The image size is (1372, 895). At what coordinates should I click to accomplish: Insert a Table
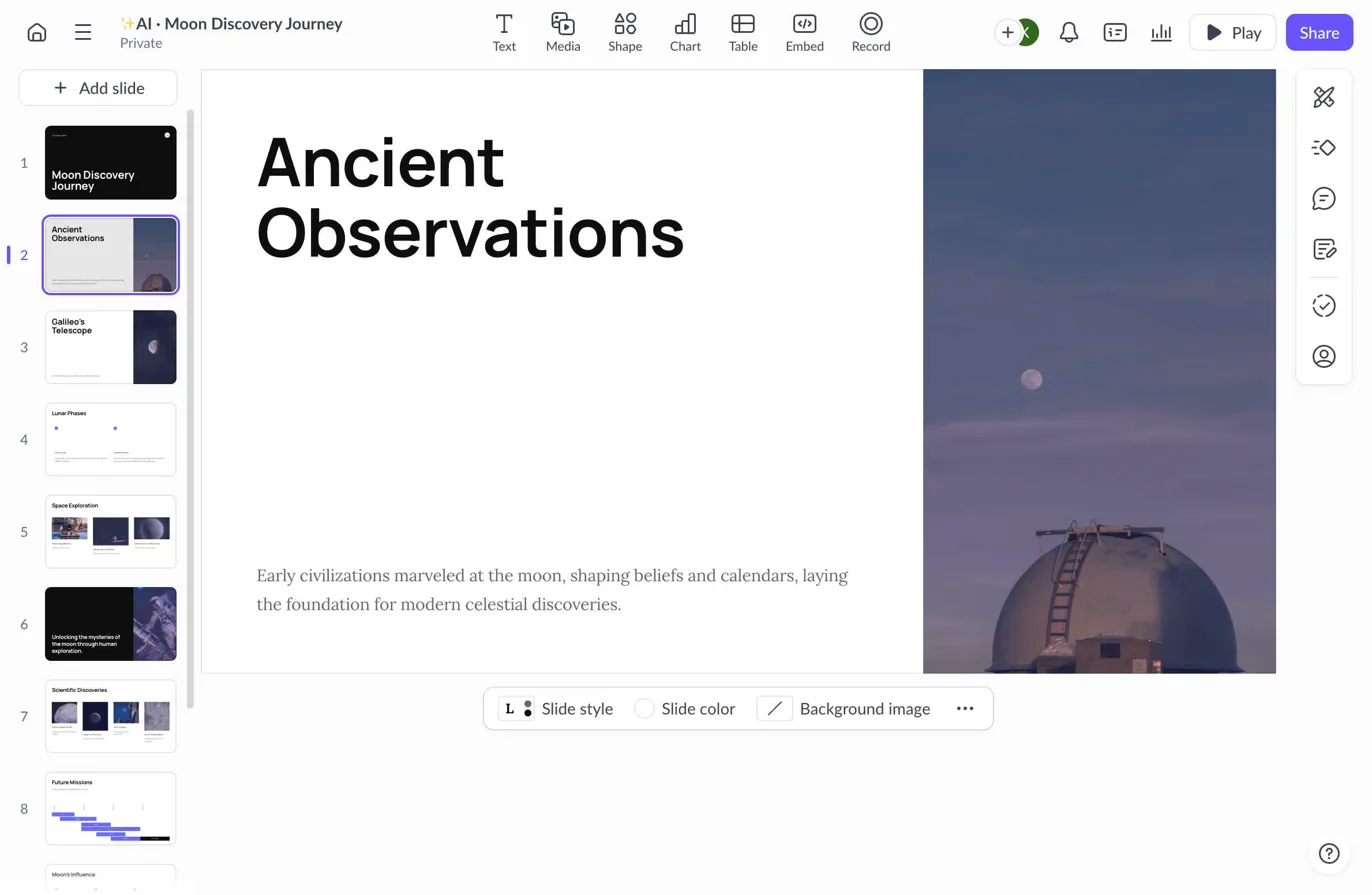tap(743, 32)
